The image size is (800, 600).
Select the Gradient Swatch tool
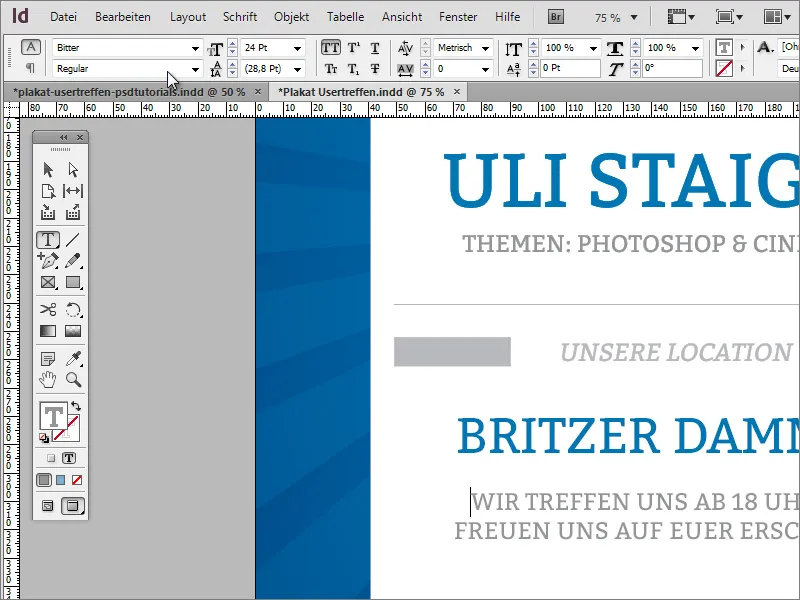click(x=48, y=331)
